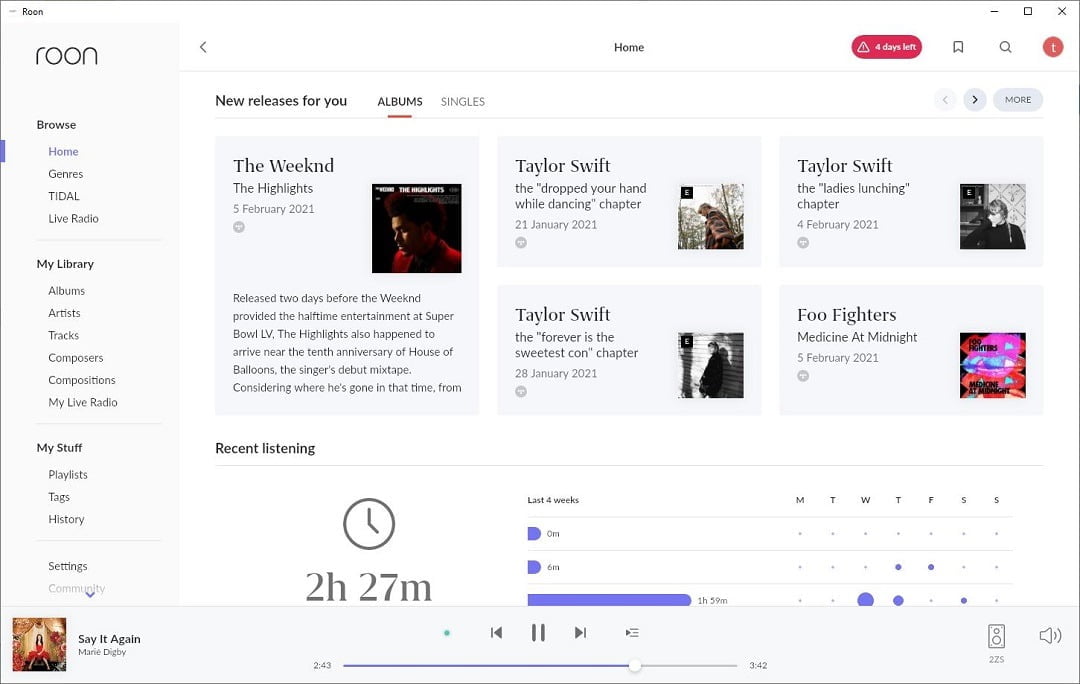1080x684 pixels.
Task: Skip to next track
Action: (581, 632)
